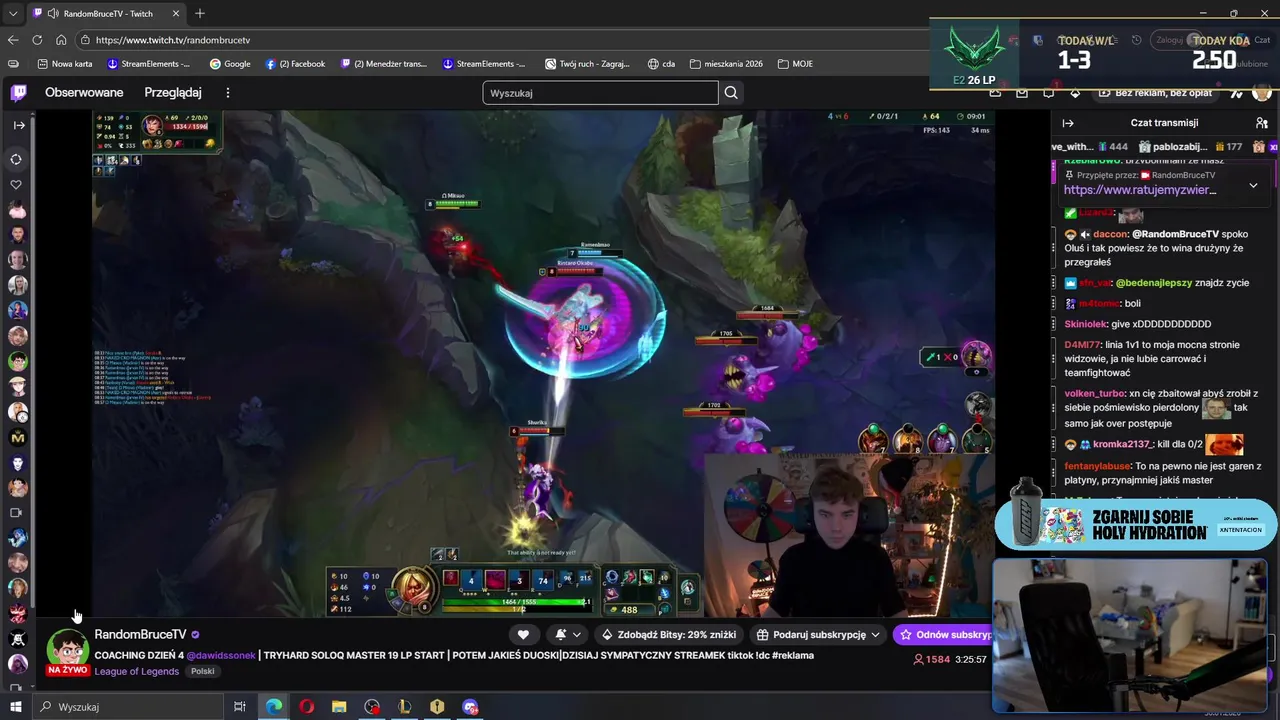Open File Explorer from the taskbar

pos(339,706)
